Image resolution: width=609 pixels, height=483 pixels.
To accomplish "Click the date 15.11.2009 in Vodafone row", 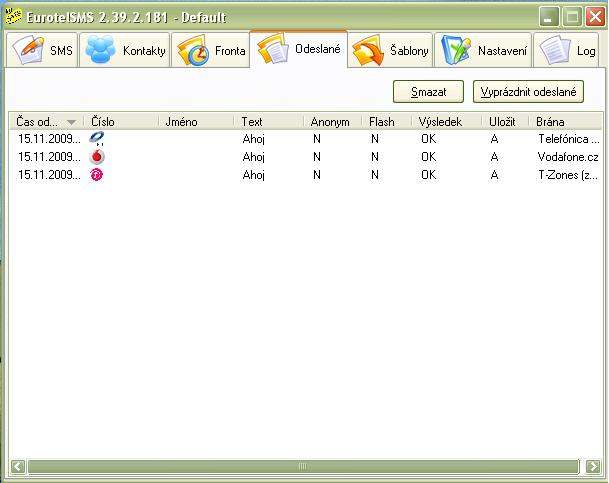I will 49,157.
